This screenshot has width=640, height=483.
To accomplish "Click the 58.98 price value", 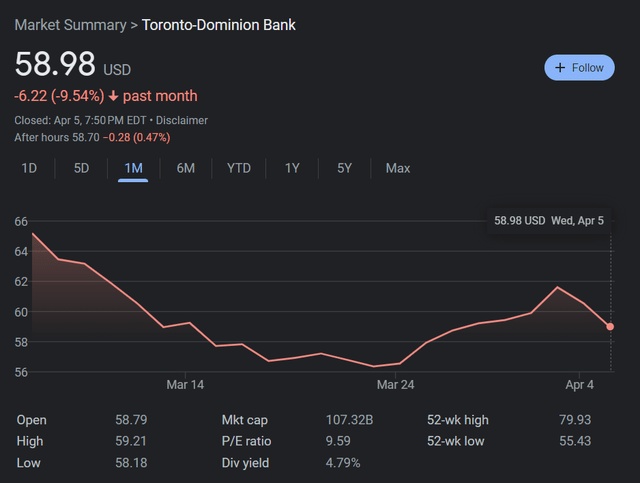I will [55, 64].
